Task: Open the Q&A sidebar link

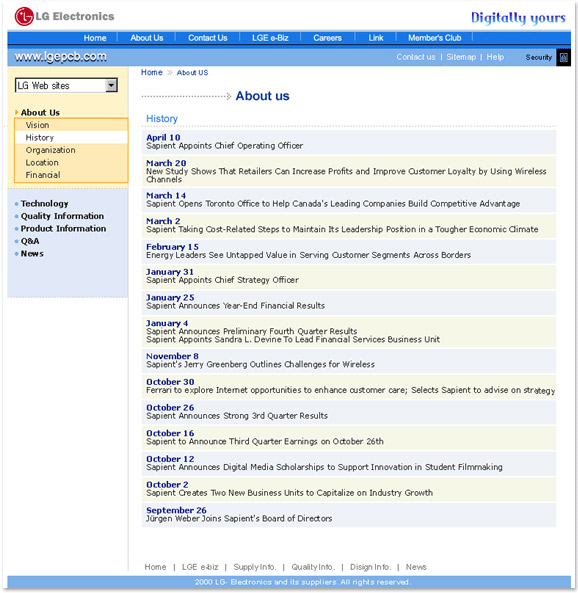Action: tap(30, 241)
